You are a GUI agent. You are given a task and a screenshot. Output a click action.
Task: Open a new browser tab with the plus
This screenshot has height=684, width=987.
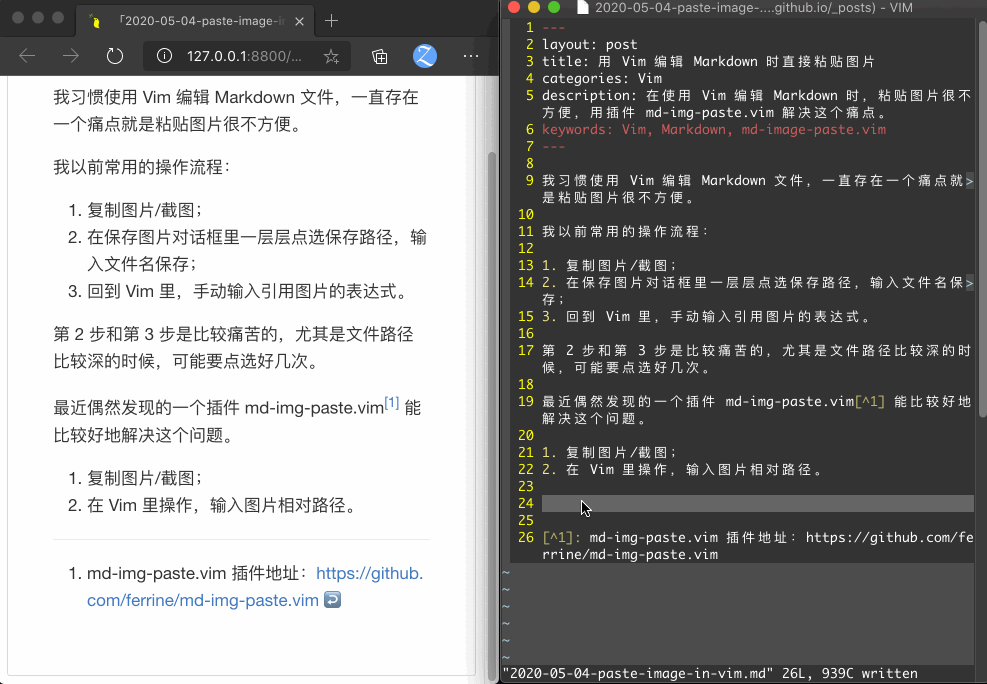[x=332, y=21]
